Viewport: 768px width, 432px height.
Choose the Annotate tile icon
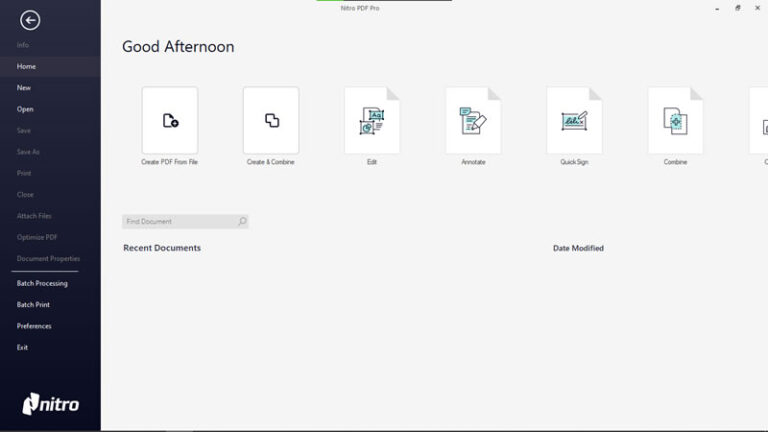pyautogui.click(x=473, y=121)
